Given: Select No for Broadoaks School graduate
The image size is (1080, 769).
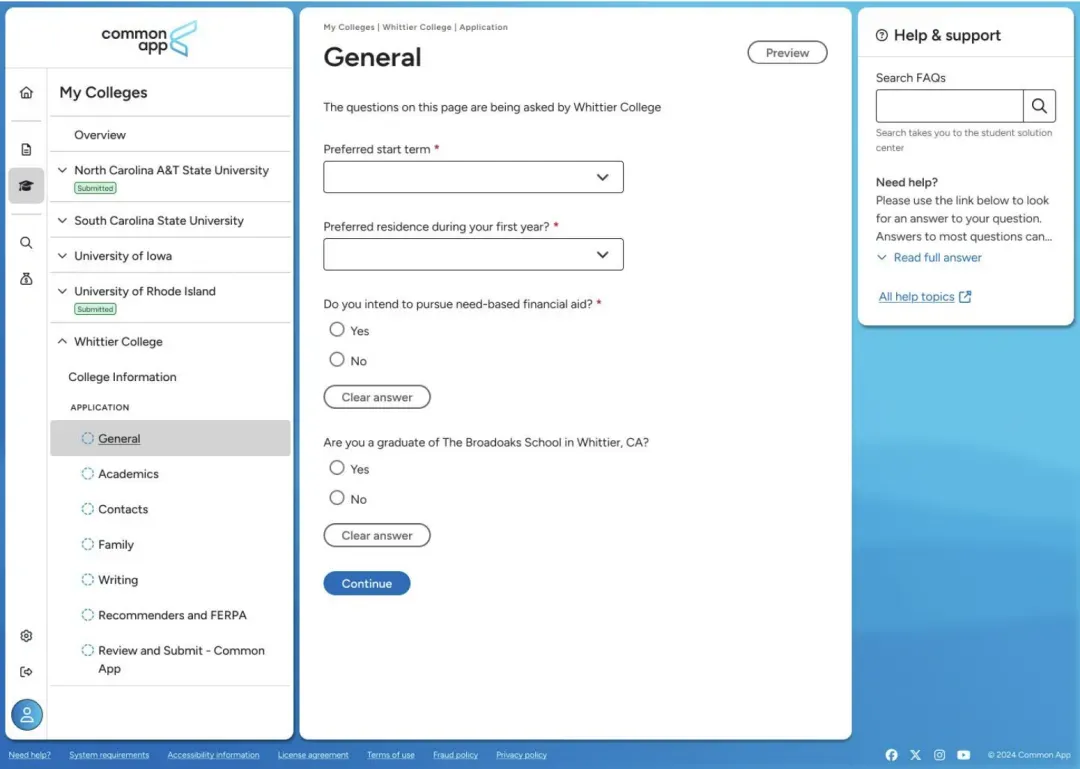Looking at the screenshot, I should pos(337,498).
